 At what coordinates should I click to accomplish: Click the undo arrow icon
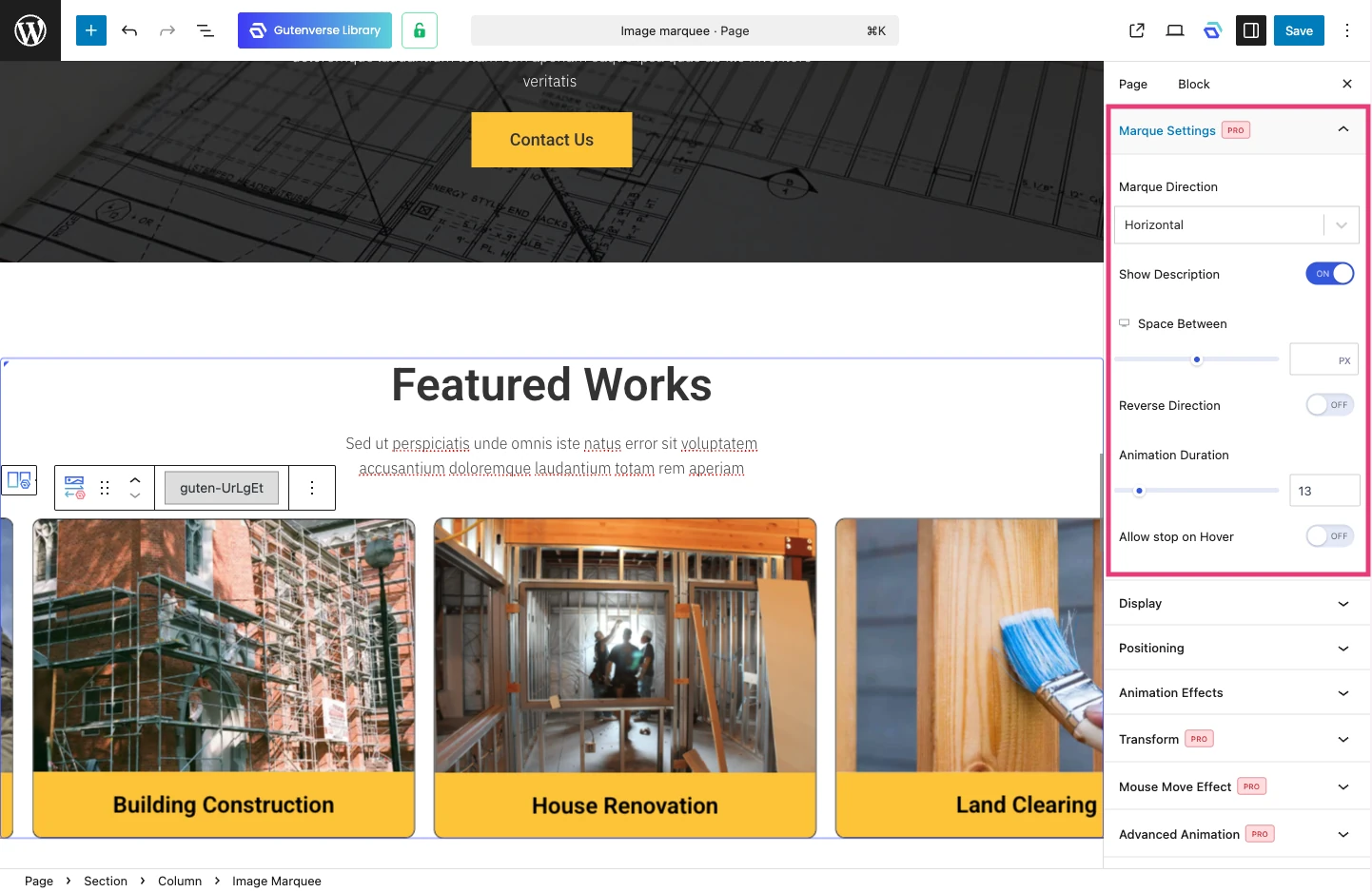[x=129, y=30]
